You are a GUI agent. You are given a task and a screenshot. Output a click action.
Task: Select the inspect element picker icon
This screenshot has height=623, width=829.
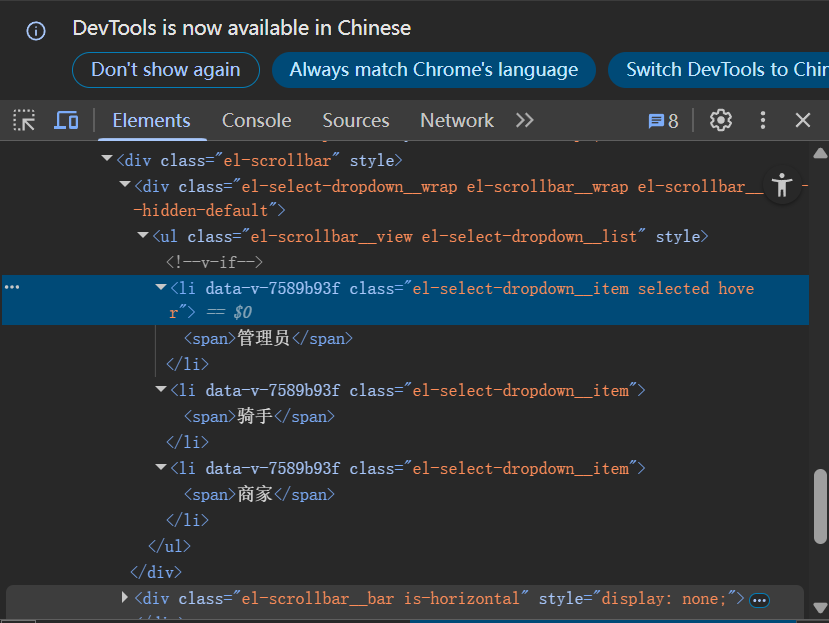(24, 121)
